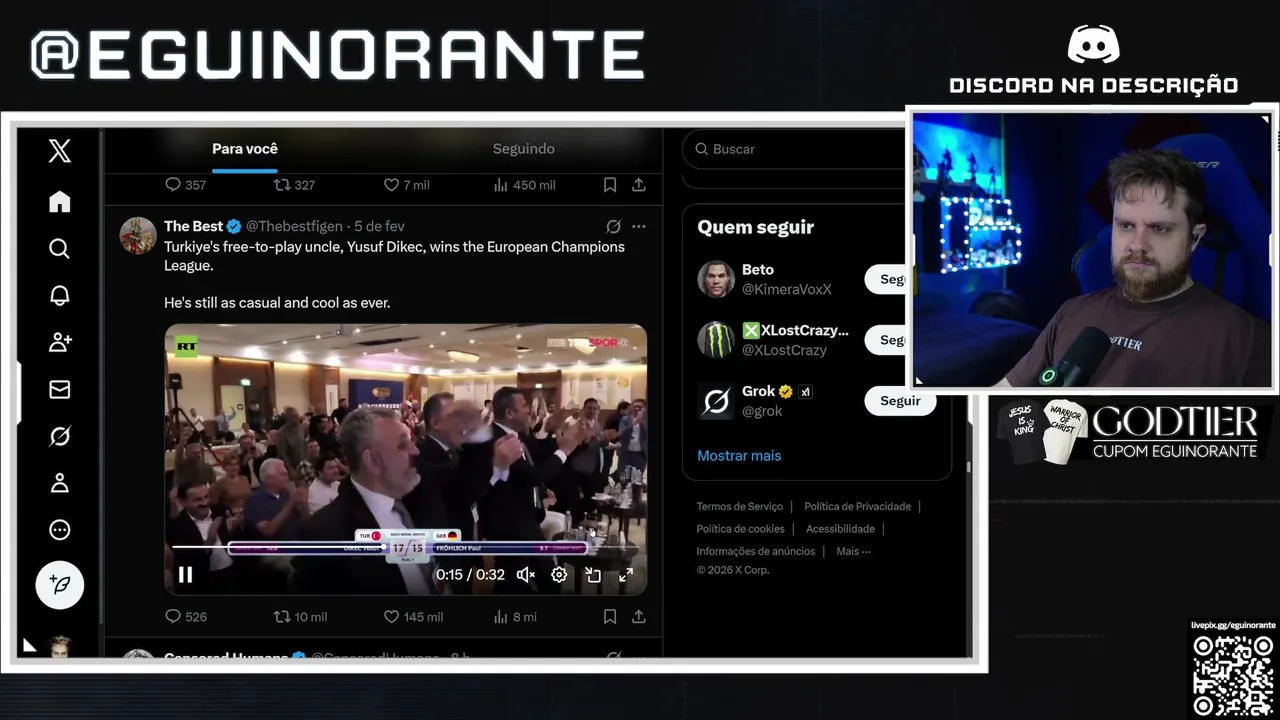This screenshot has width=1280, height=720.
Task: Open Termos de Serviço link
Action: (740, 507)
